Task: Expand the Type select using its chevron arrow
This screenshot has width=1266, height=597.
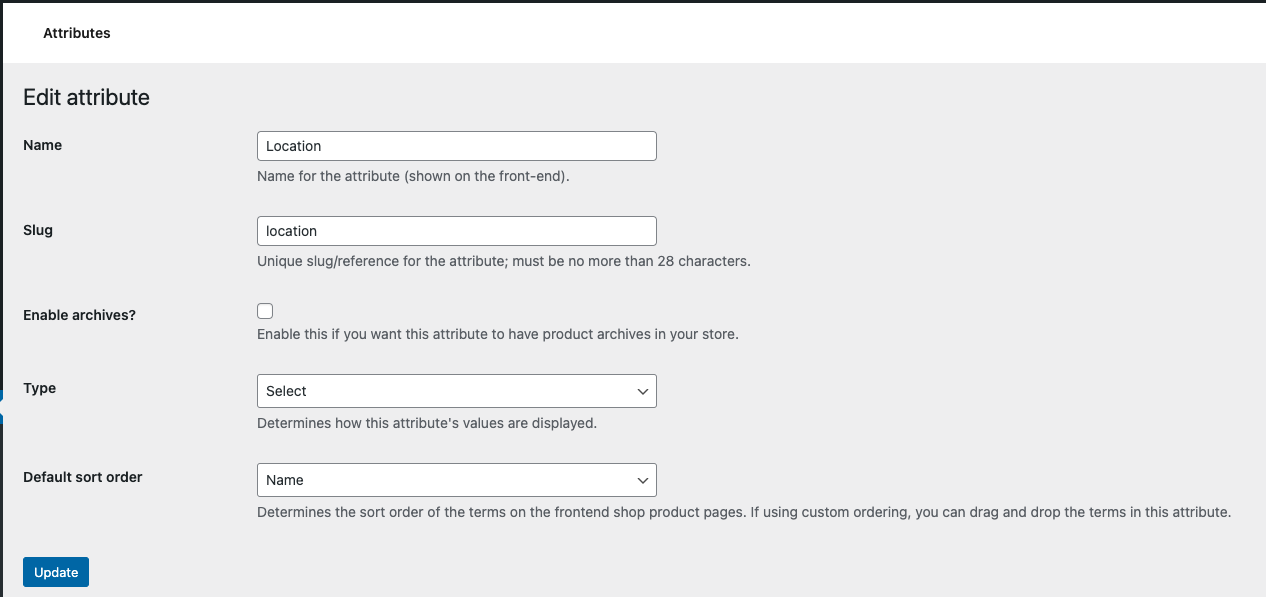Action: point(642,391)
